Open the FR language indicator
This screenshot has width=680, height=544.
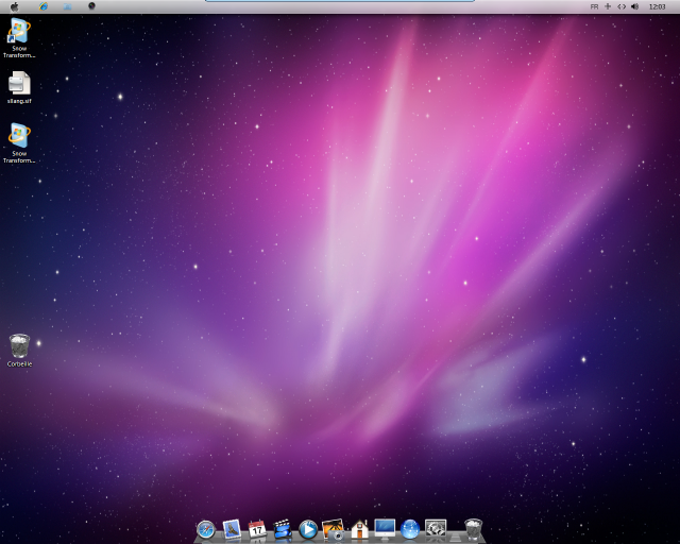pyautogui.click(x=594, y=7)
